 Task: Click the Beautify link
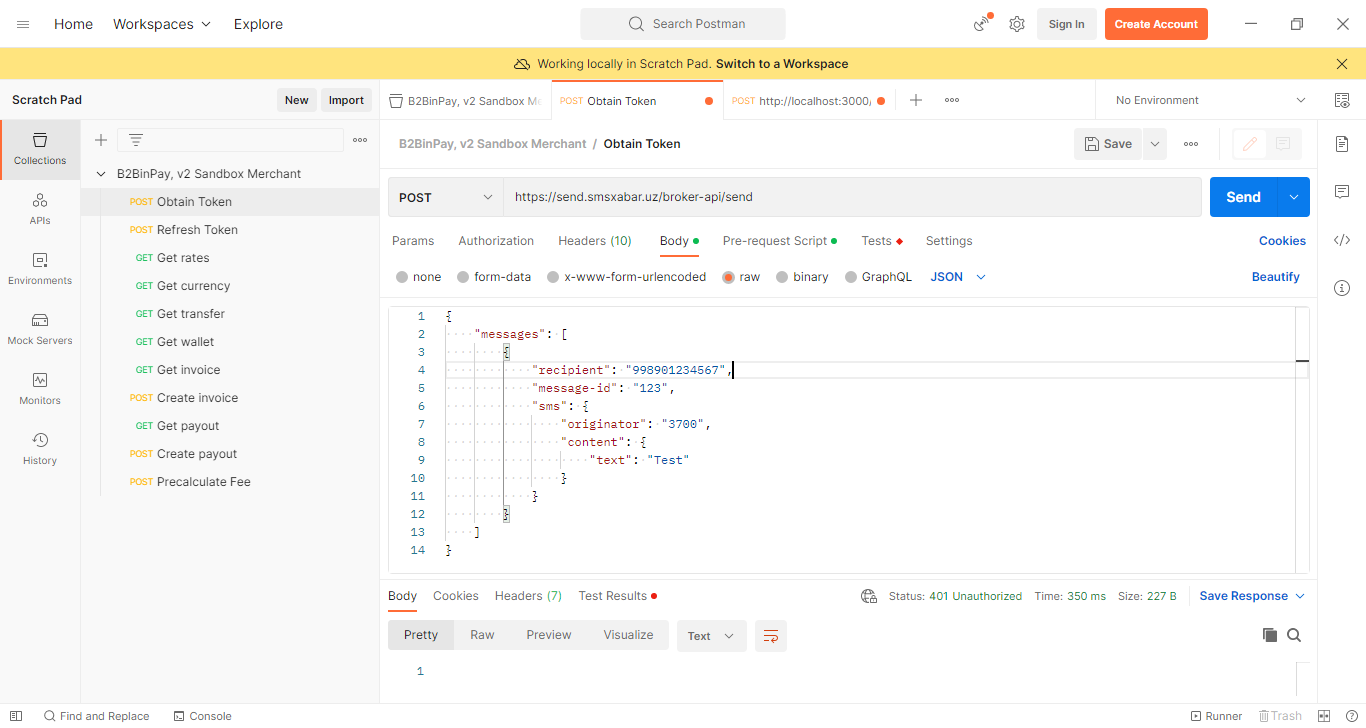point(1276,277)
